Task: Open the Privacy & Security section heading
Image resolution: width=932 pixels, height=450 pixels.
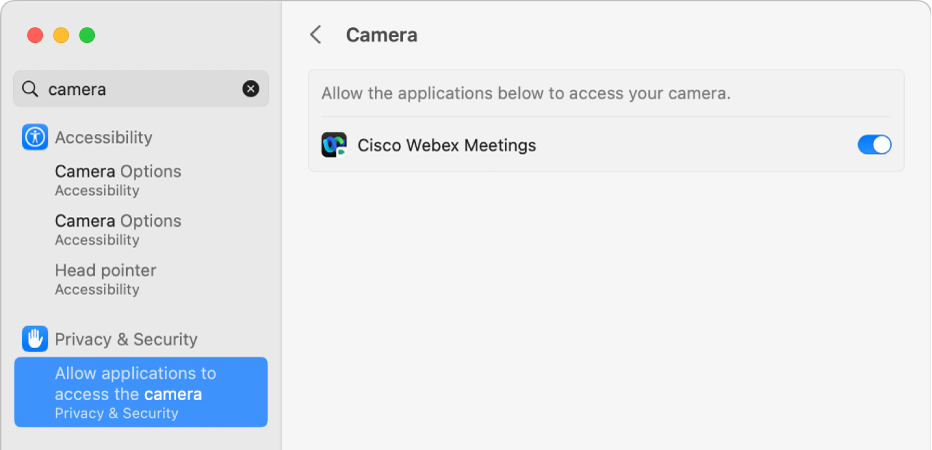Action: click(126, 339)
